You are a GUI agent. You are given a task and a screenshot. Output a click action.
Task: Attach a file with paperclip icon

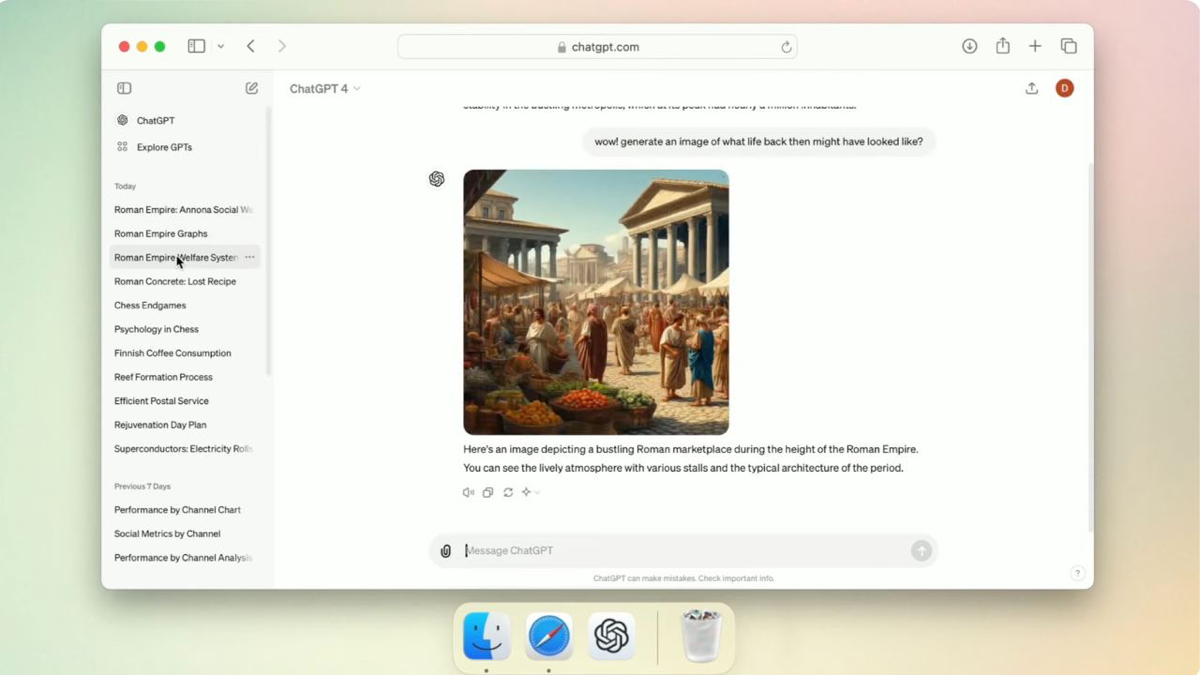(x=446, y=551)
